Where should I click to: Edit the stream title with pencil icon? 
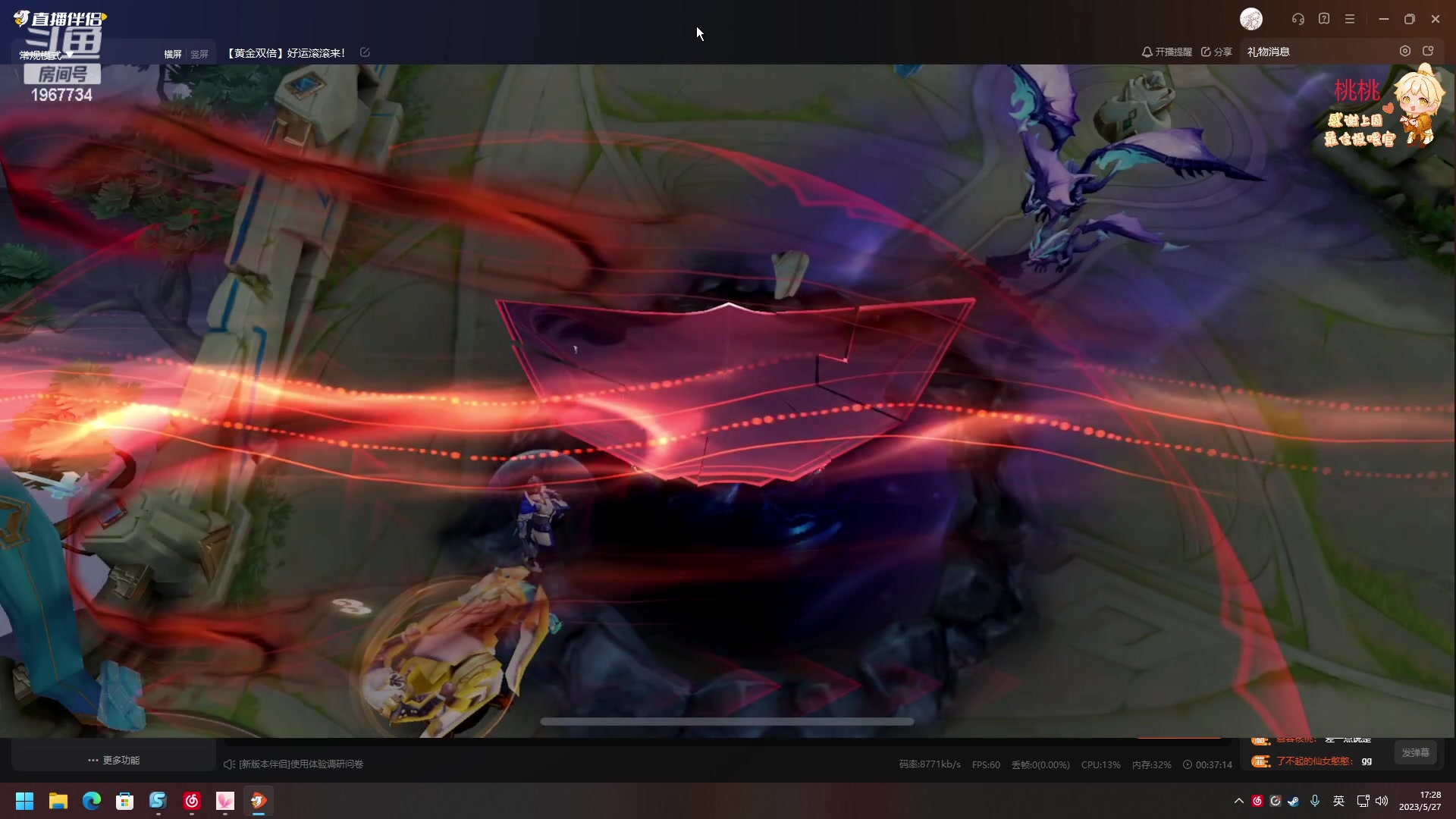tap(365, 52)
